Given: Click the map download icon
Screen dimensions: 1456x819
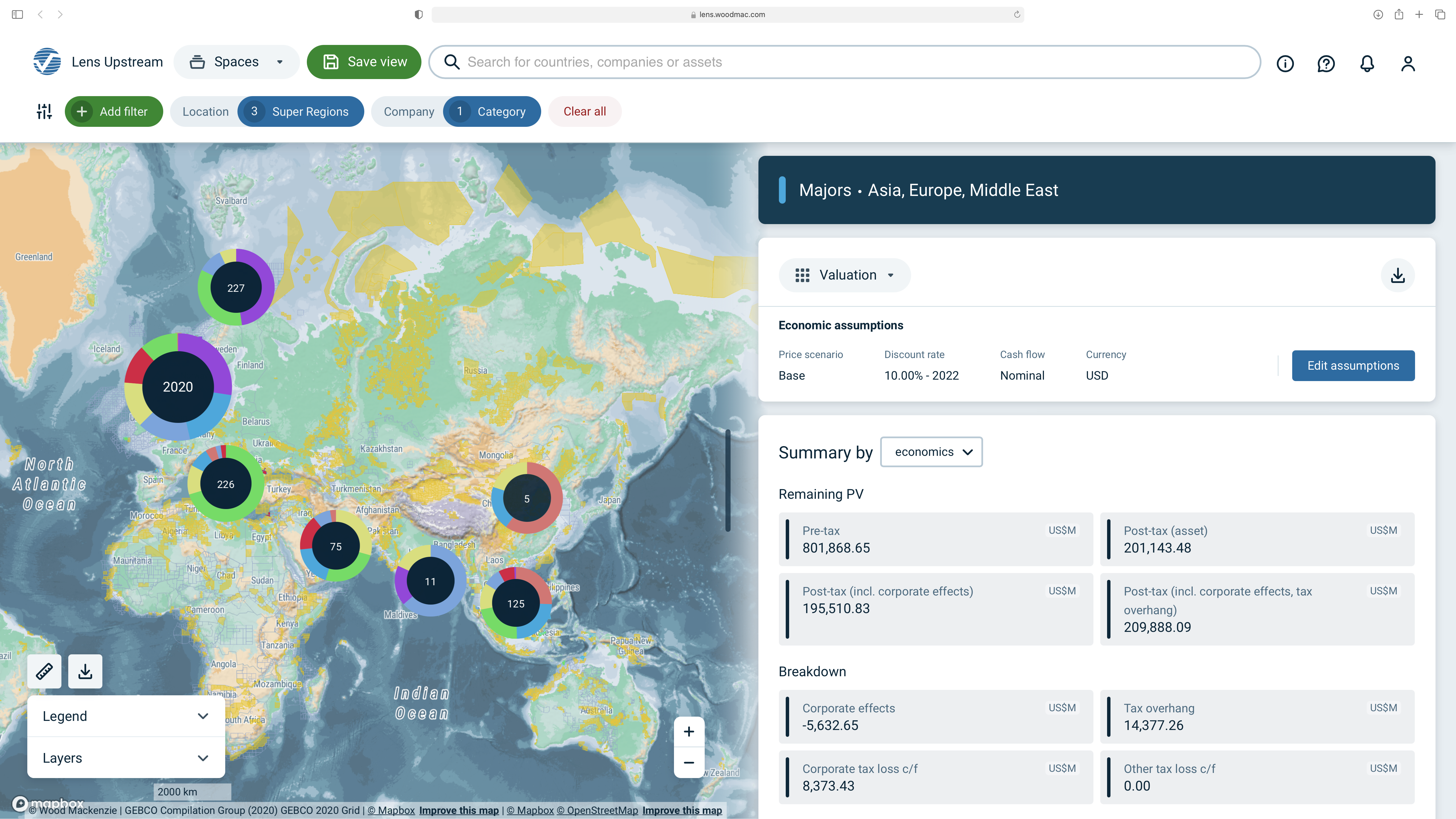Looking at the screenshot, I should coord(85,671).
